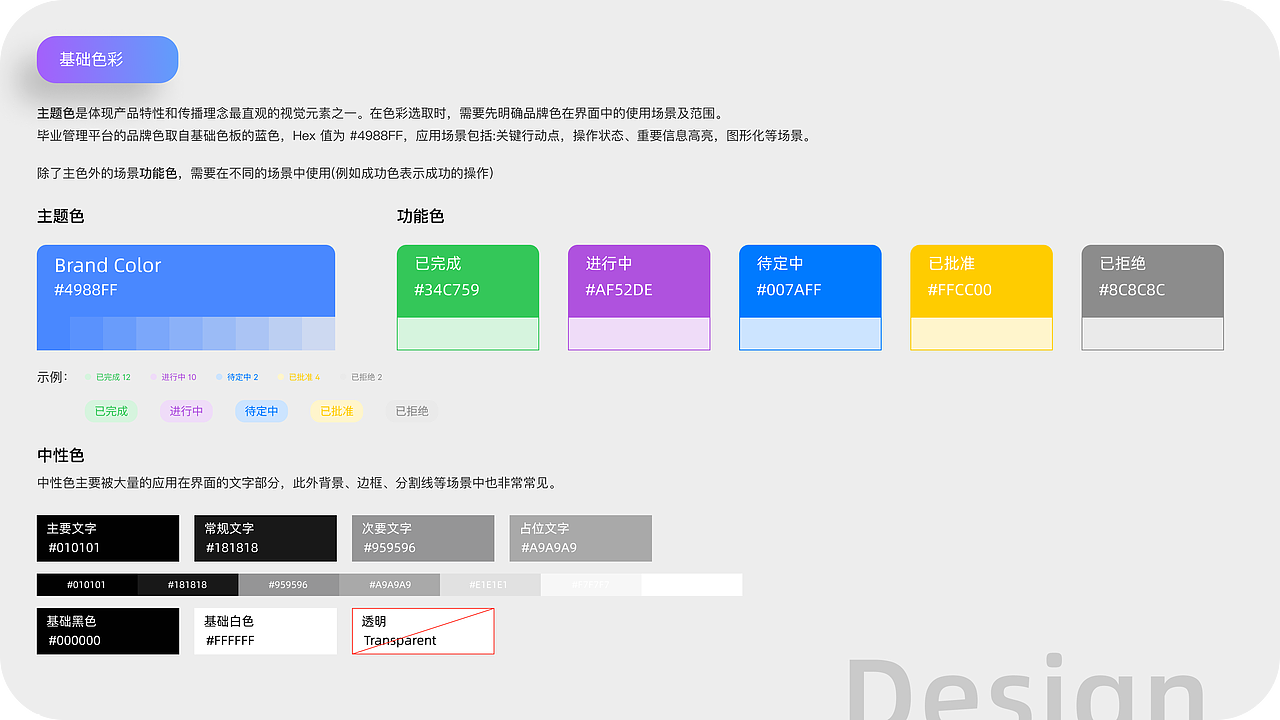Select the 已完成 status pill badge

111,410
